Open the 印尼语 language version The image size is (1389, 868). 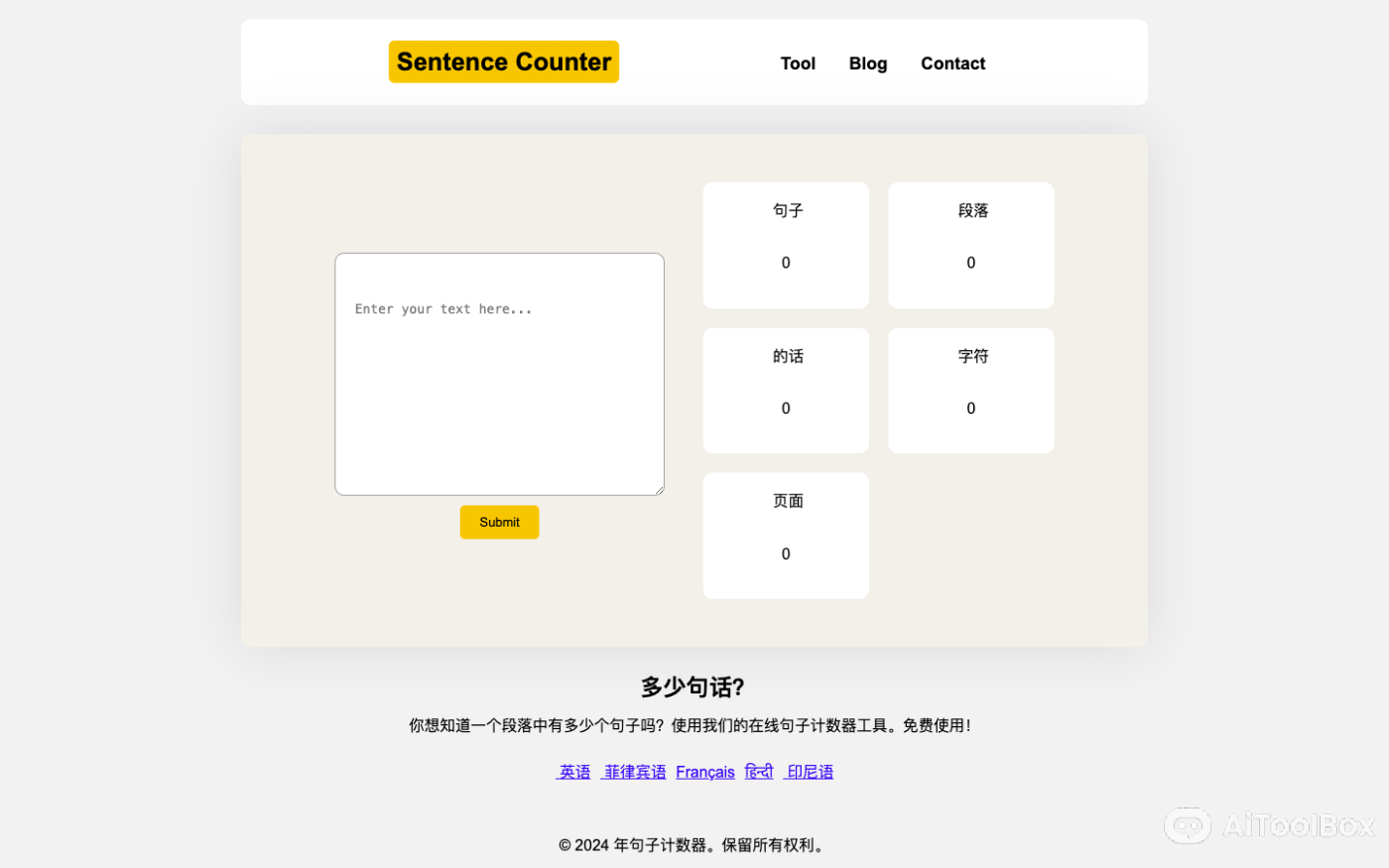[809, 772]
